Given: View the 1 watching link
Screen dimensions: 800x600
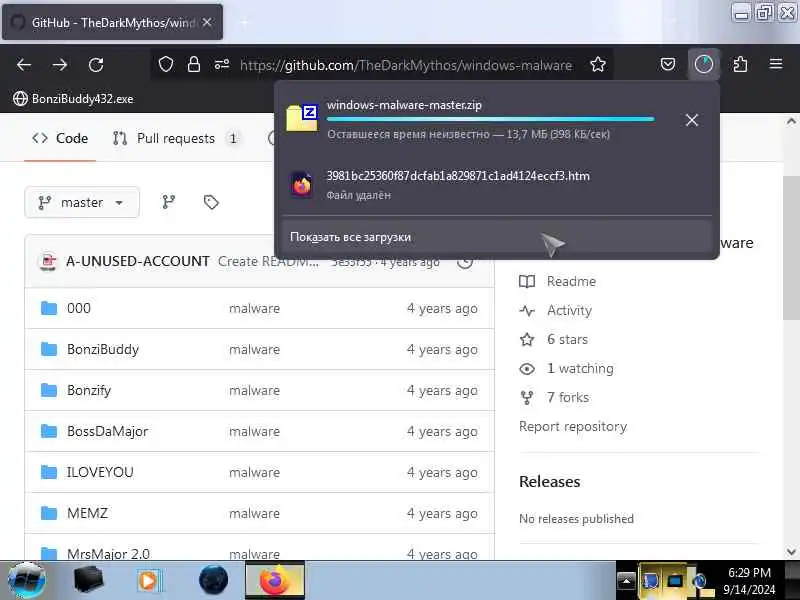Looking at the screenshot, I should (x=566, y=368).
